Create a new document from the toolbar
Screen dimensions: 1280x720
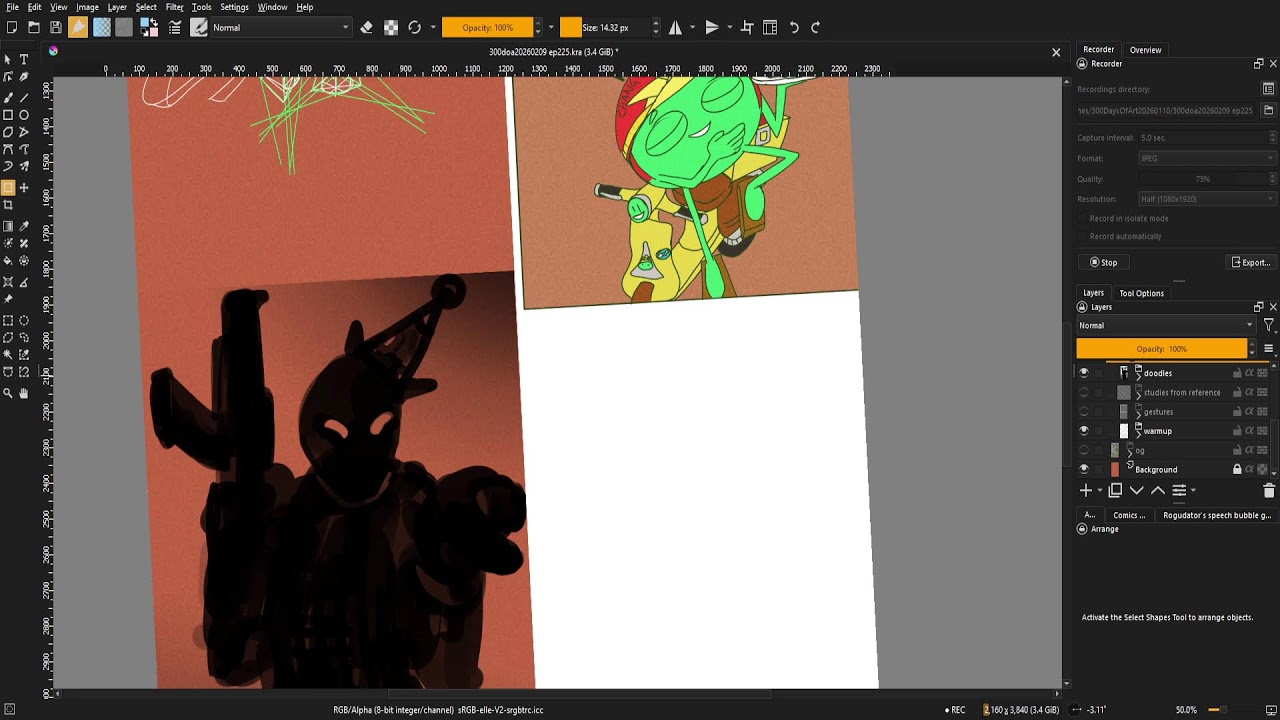click(x=12, y=28)
